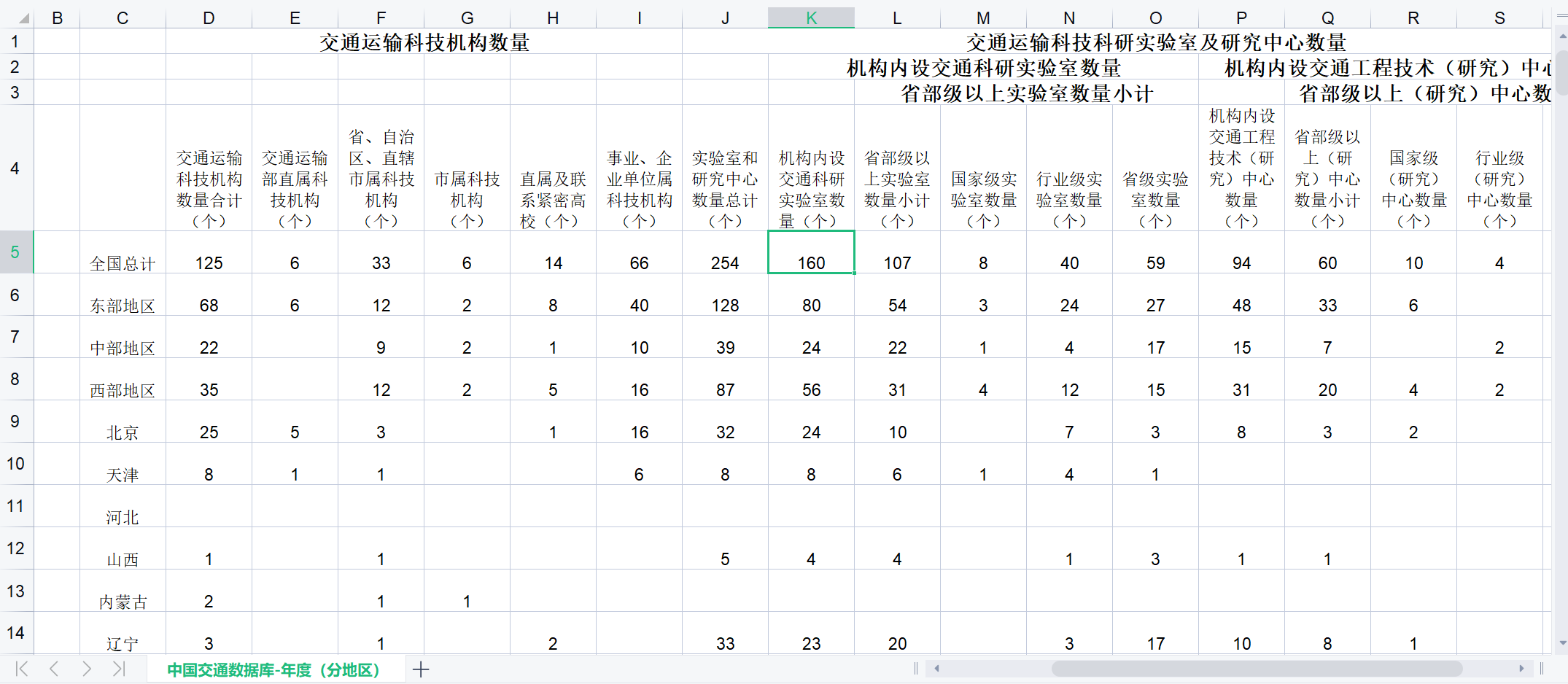Click the 省部级以上实验室数量小计 header in row 3
The image size is (1568, 684).
tap(1027, 93)
